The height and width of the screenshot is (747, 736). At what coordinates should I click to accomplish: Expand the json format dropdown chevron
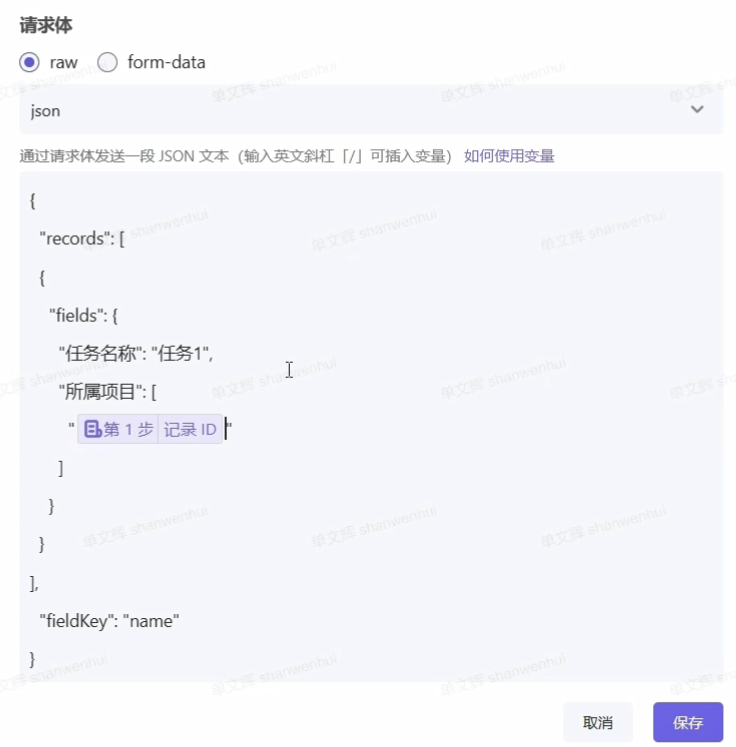click(x=697, y=110)
